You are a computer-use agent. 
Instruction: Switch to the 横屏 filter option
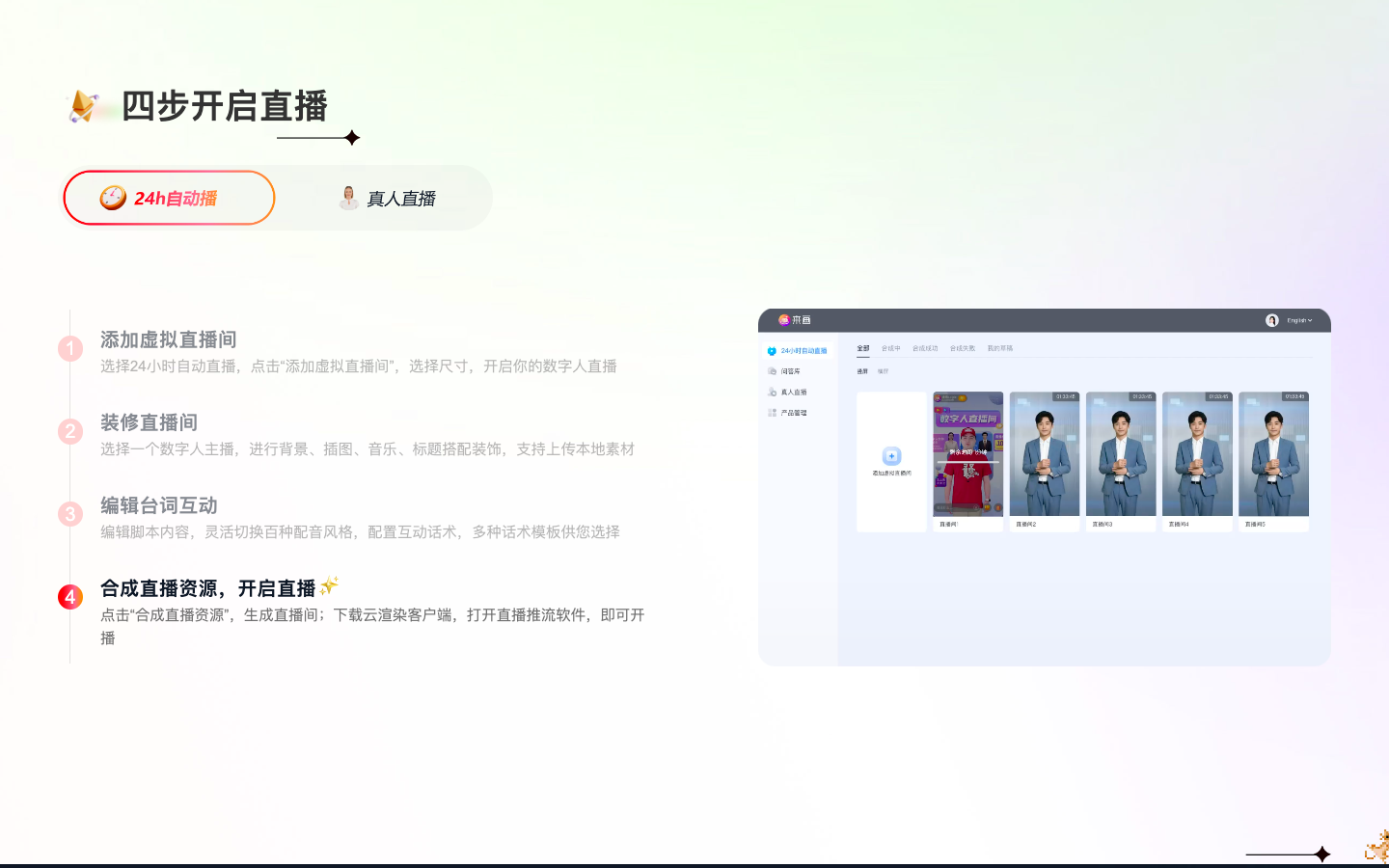(883, 371)
